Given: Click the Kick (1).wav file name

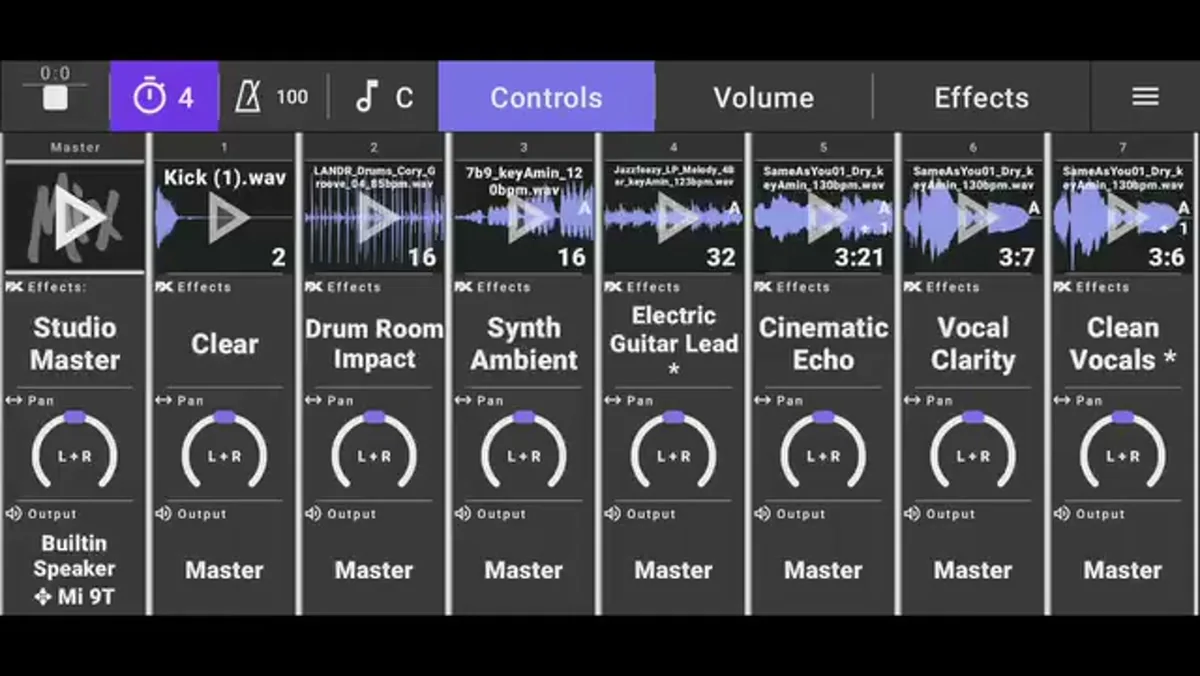Looking at the screenshot, I should (225, 178).
